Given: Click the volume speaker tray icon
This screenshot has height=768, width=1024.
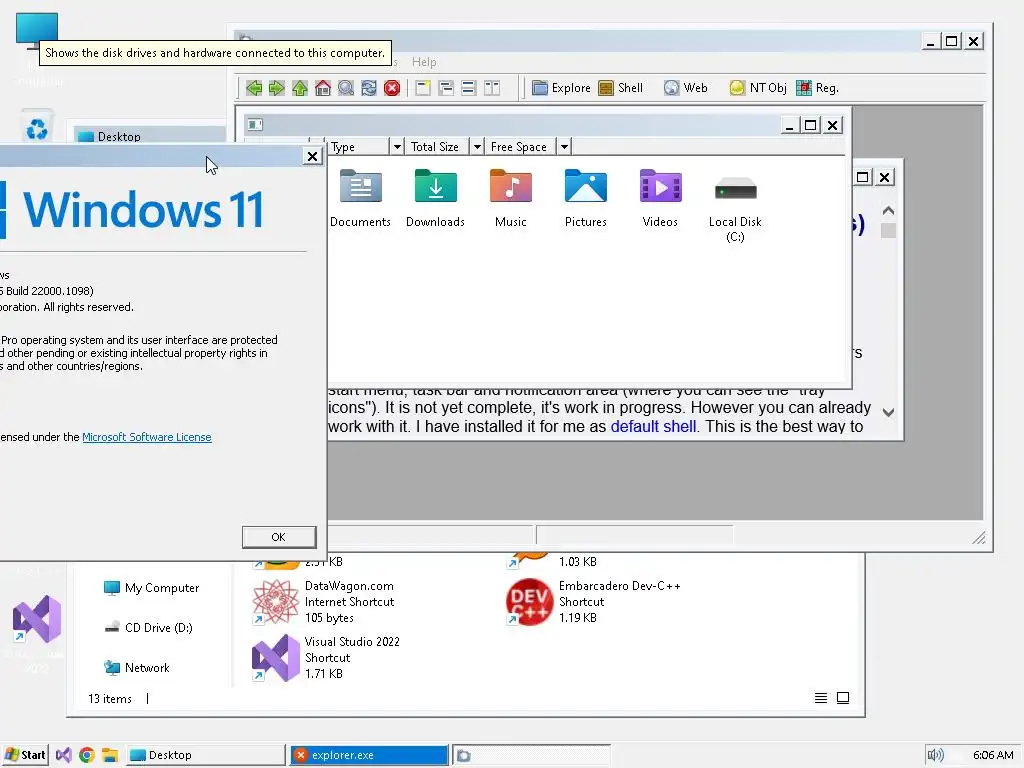Looking at the screenshot, I should (935, 755).
